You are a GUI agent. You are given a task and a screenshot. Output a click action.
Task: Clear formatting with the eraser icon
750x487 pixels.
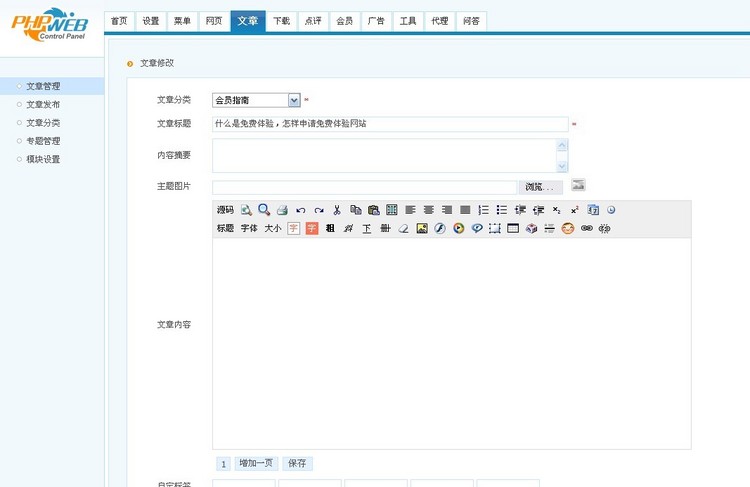403,228
